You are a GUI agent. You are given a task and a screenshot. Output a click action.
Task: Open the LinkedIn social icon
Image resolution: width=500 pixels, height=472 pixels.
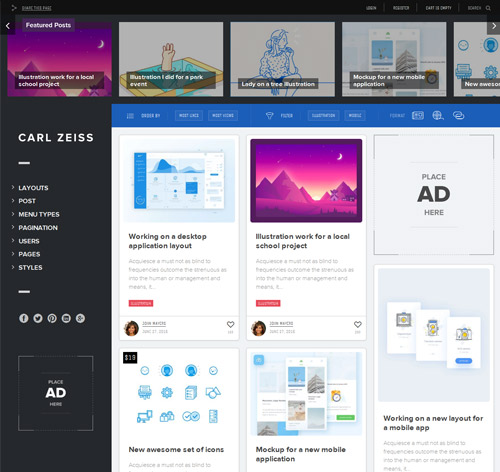66,318
